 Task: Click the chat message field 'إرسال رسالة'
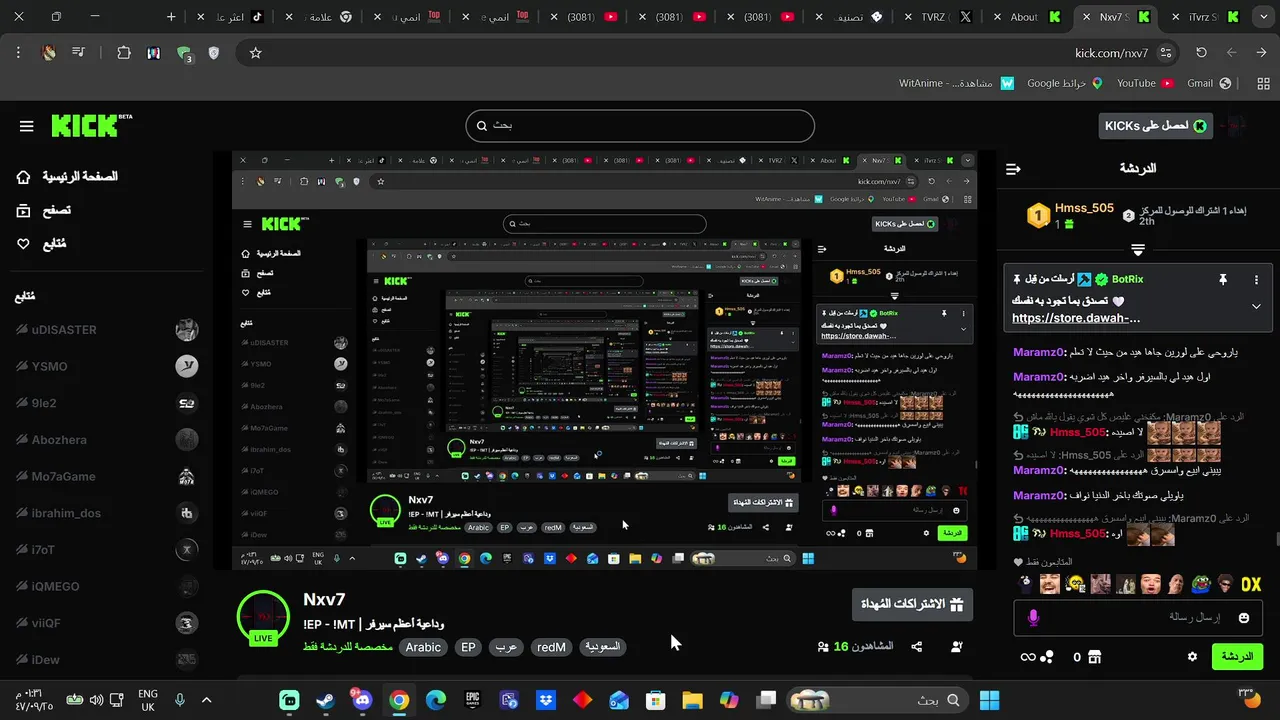[1138, 618]
